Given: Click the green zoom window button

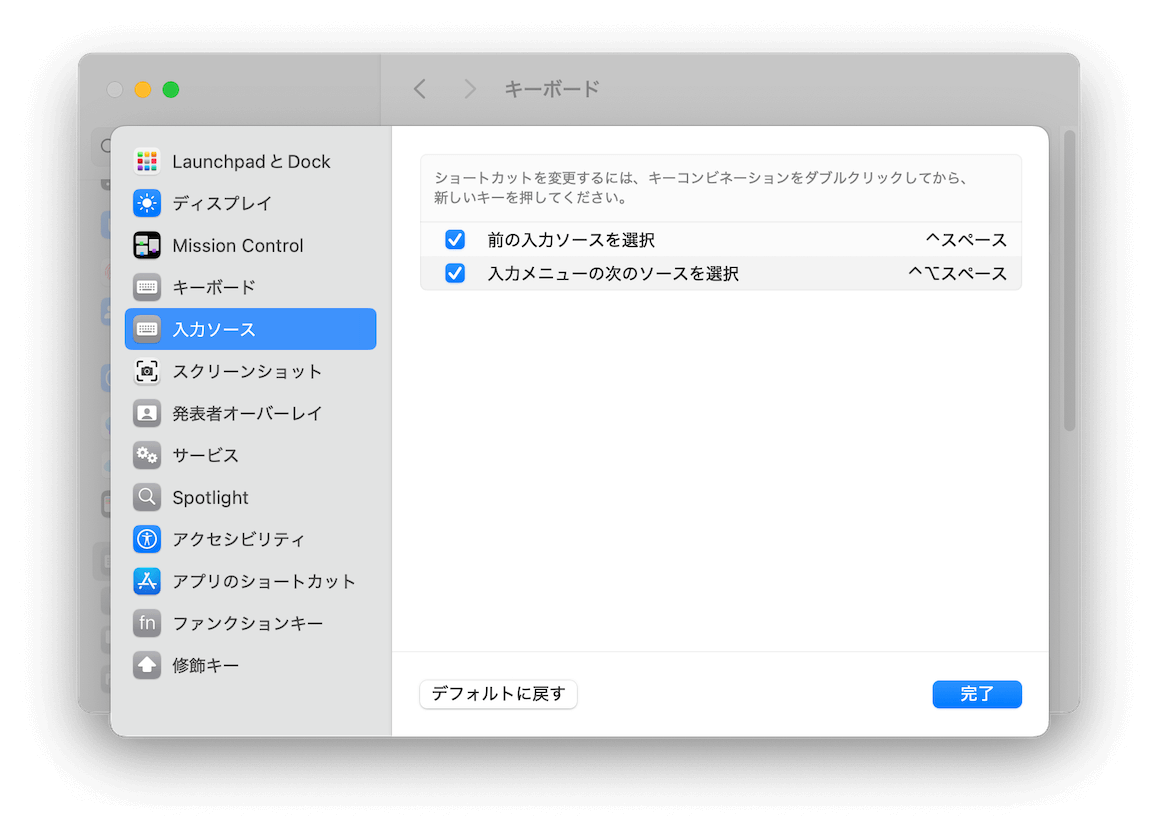Looking at the screenshot, I should click(x=171, y=89).
